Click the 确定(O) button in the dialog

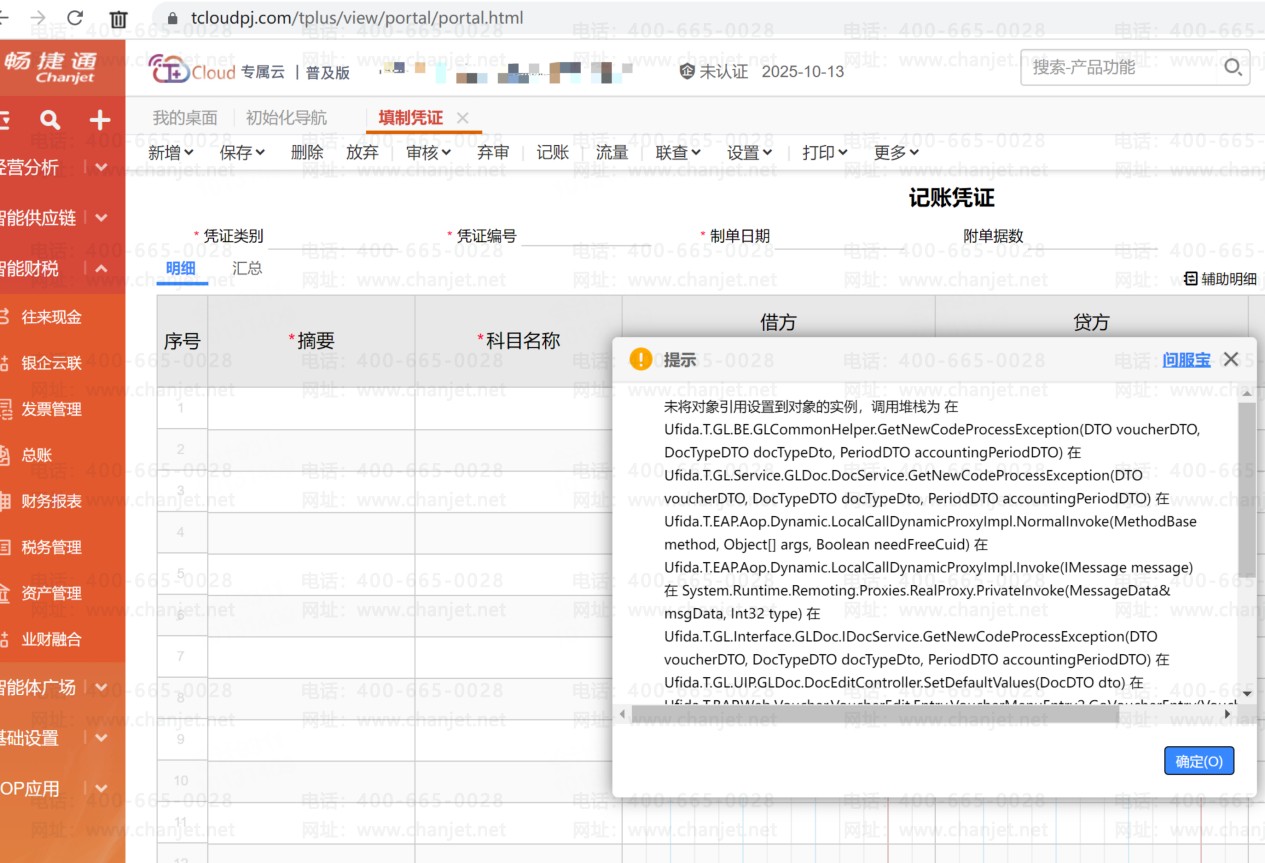coord(1199,761)
